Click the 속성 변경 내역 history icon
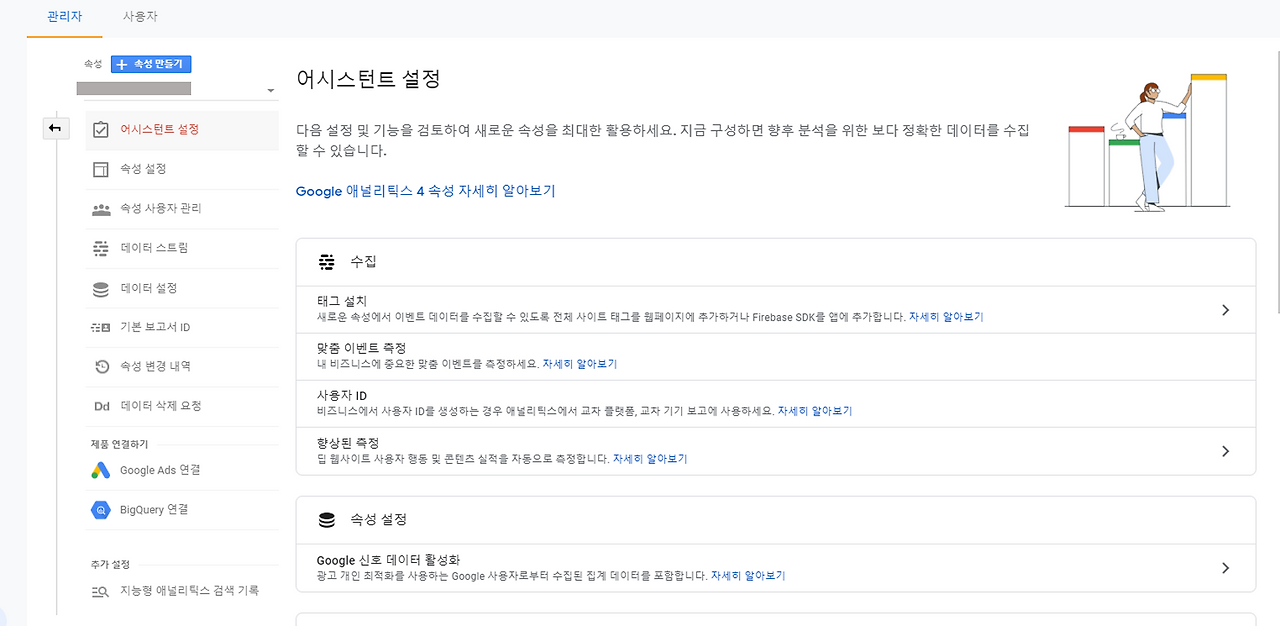 tap(100, 367)
